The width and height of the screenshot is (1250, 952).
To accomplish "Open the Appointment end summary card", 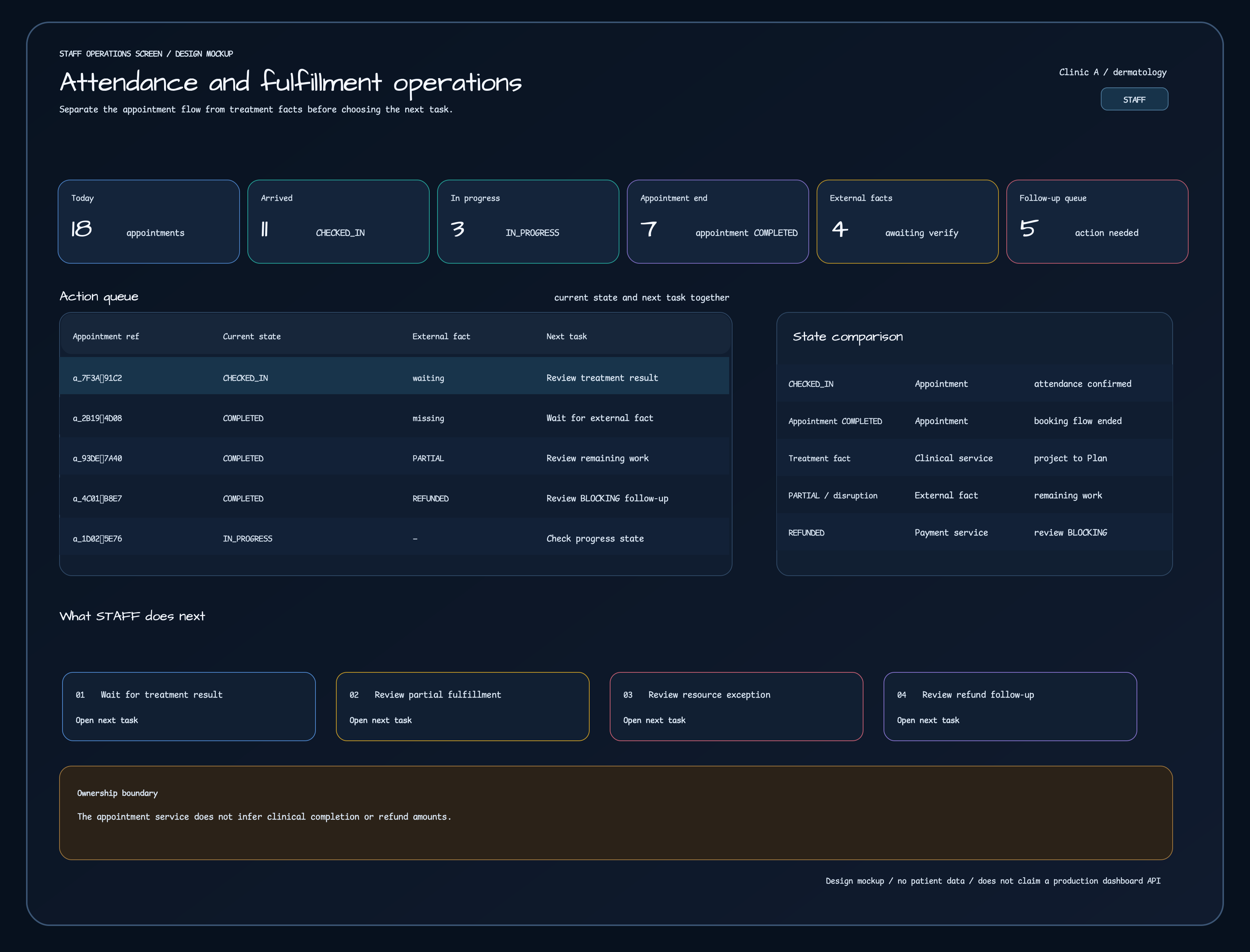I will coord(718,222).
